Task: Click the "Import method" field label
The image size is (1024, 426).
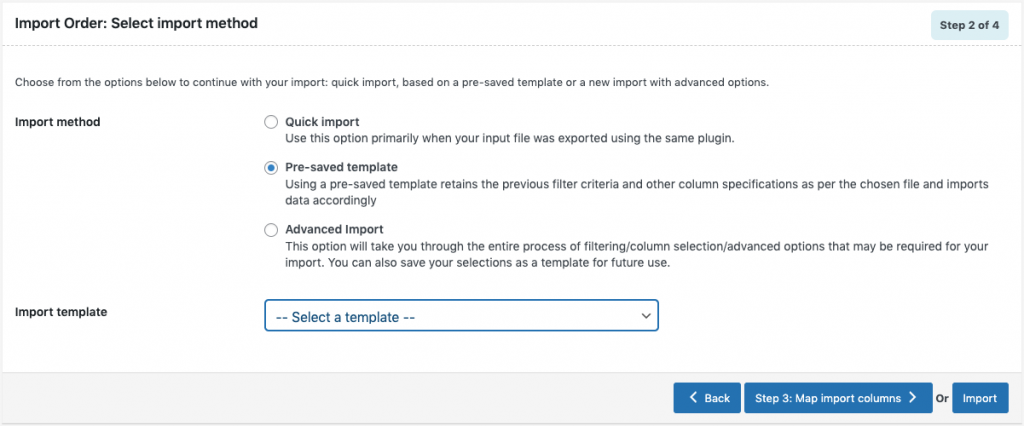Action: point(58,122)
